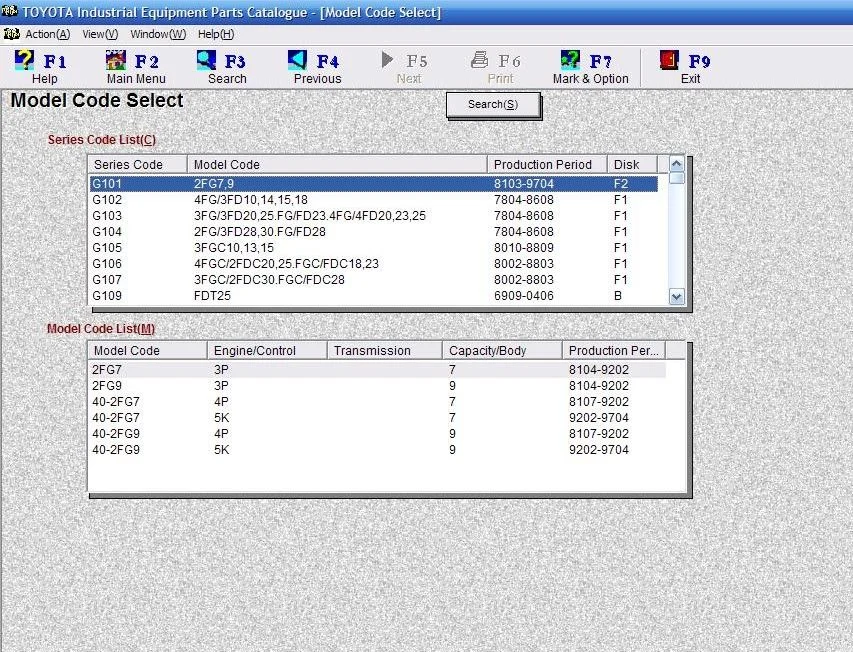Click the Series Code List(C) label
Image resolution: width=853 pixels, height=652 pixels.
pos(102,140)
